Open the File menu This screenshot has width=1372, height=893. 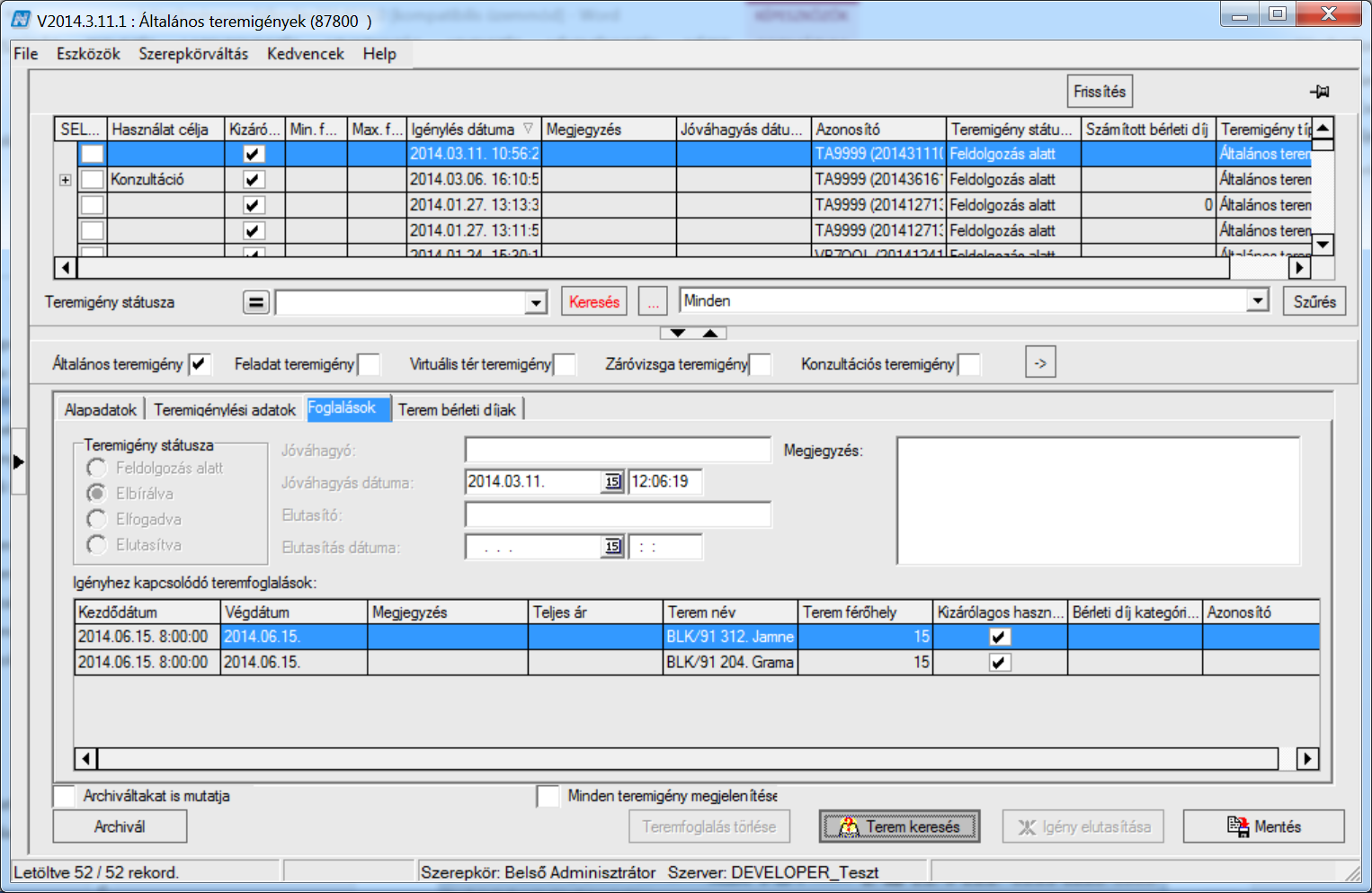(26, 54)
